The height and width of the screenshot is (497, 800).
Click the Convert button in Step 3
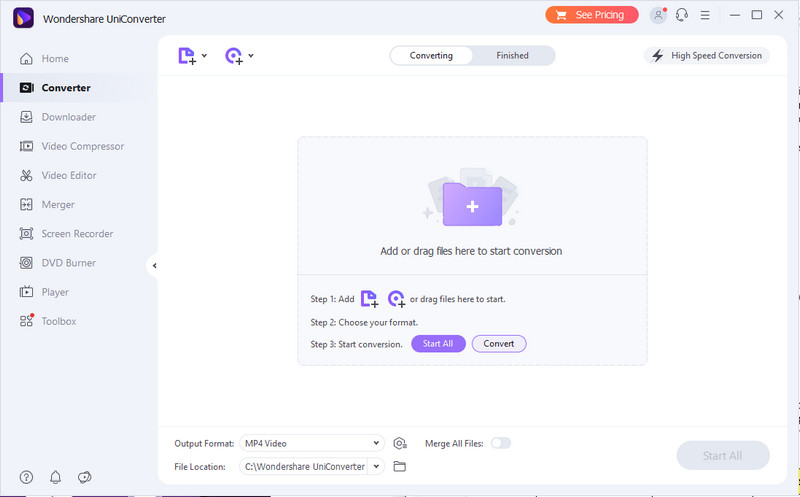pyautogui.click(x=499, y=344)
